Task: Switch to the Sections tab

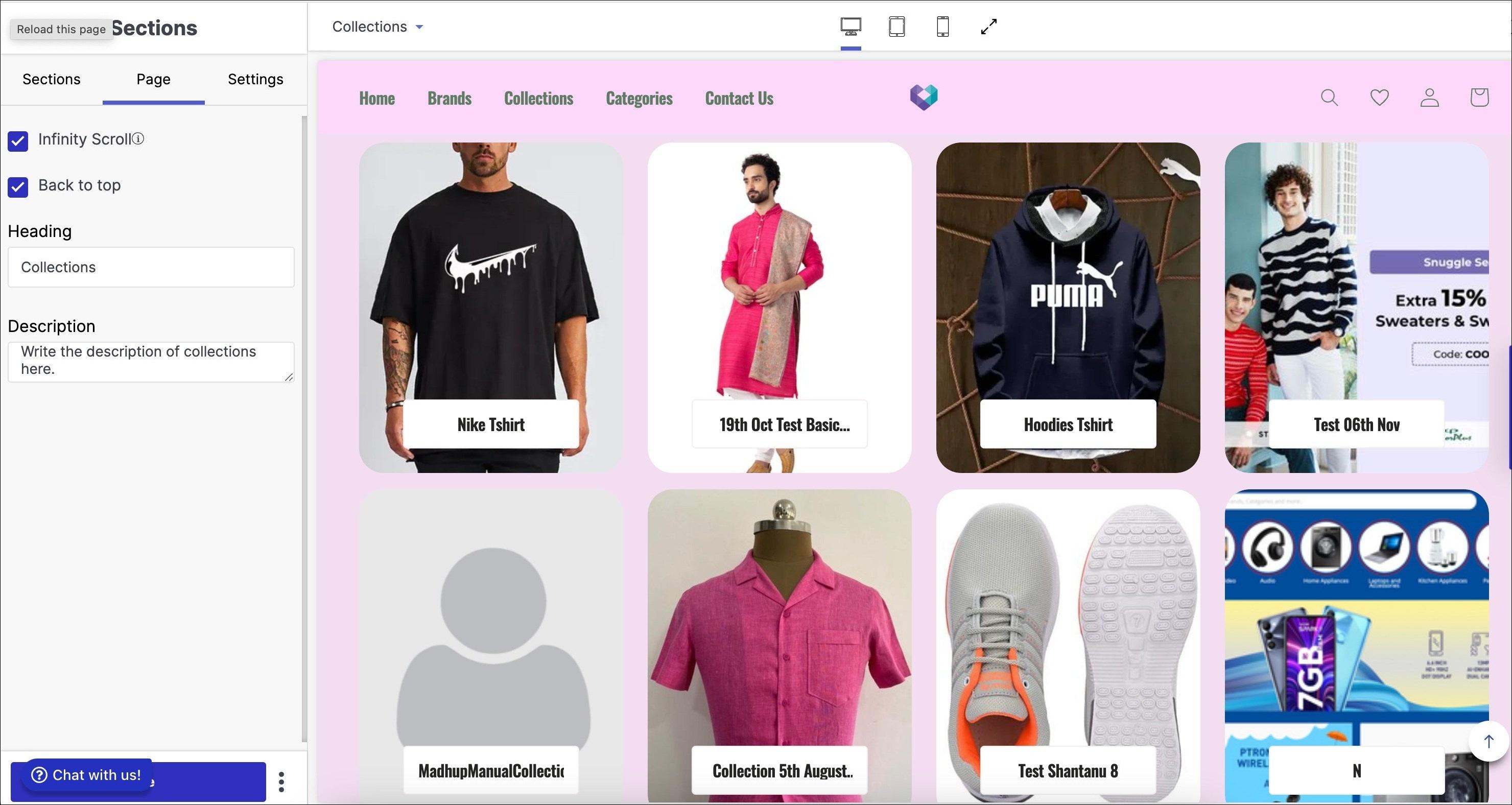Action: [51, 79]
